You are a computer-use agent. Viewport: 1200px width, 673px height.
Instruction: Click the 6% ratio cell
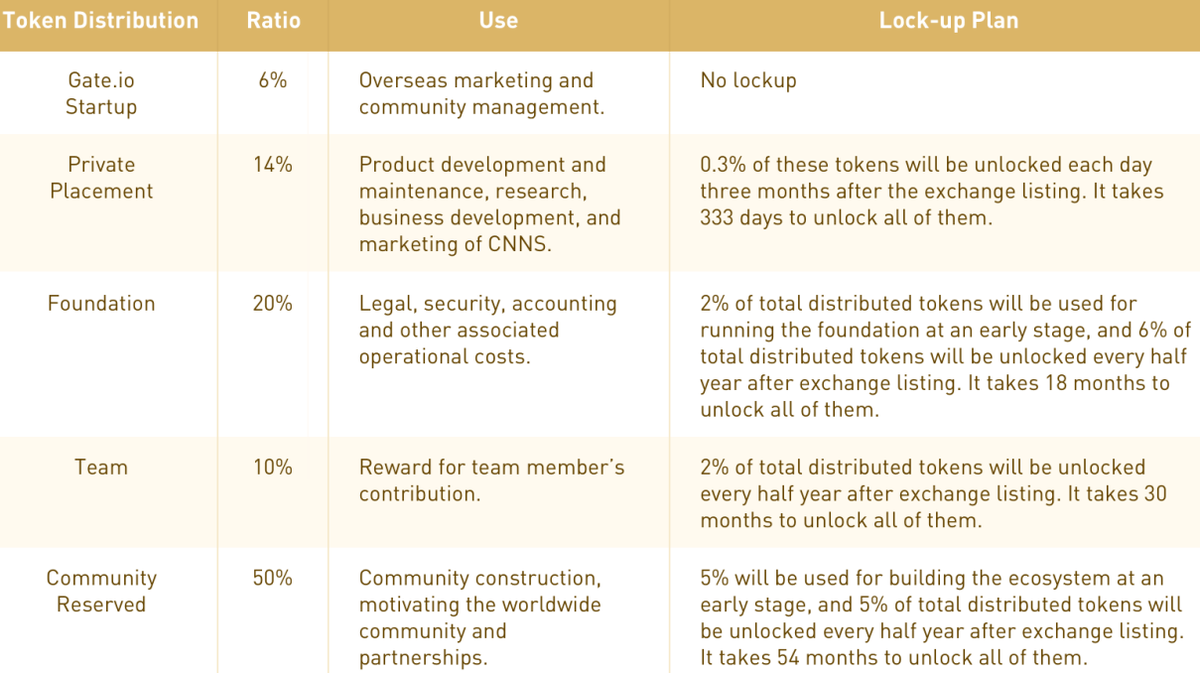[x=272, y=81]
